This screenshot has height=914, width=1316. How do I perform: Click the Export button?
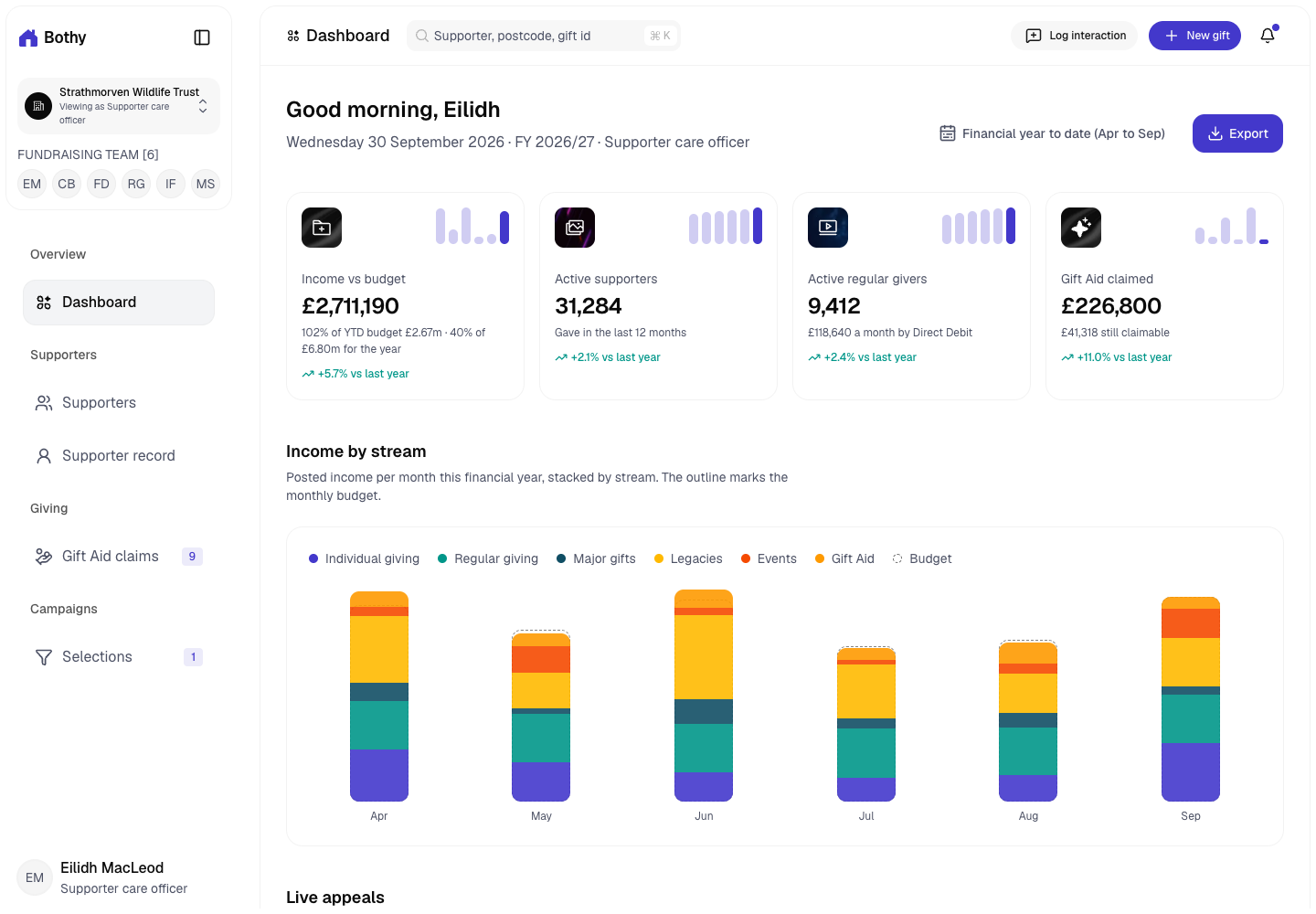coord(1237,133)
